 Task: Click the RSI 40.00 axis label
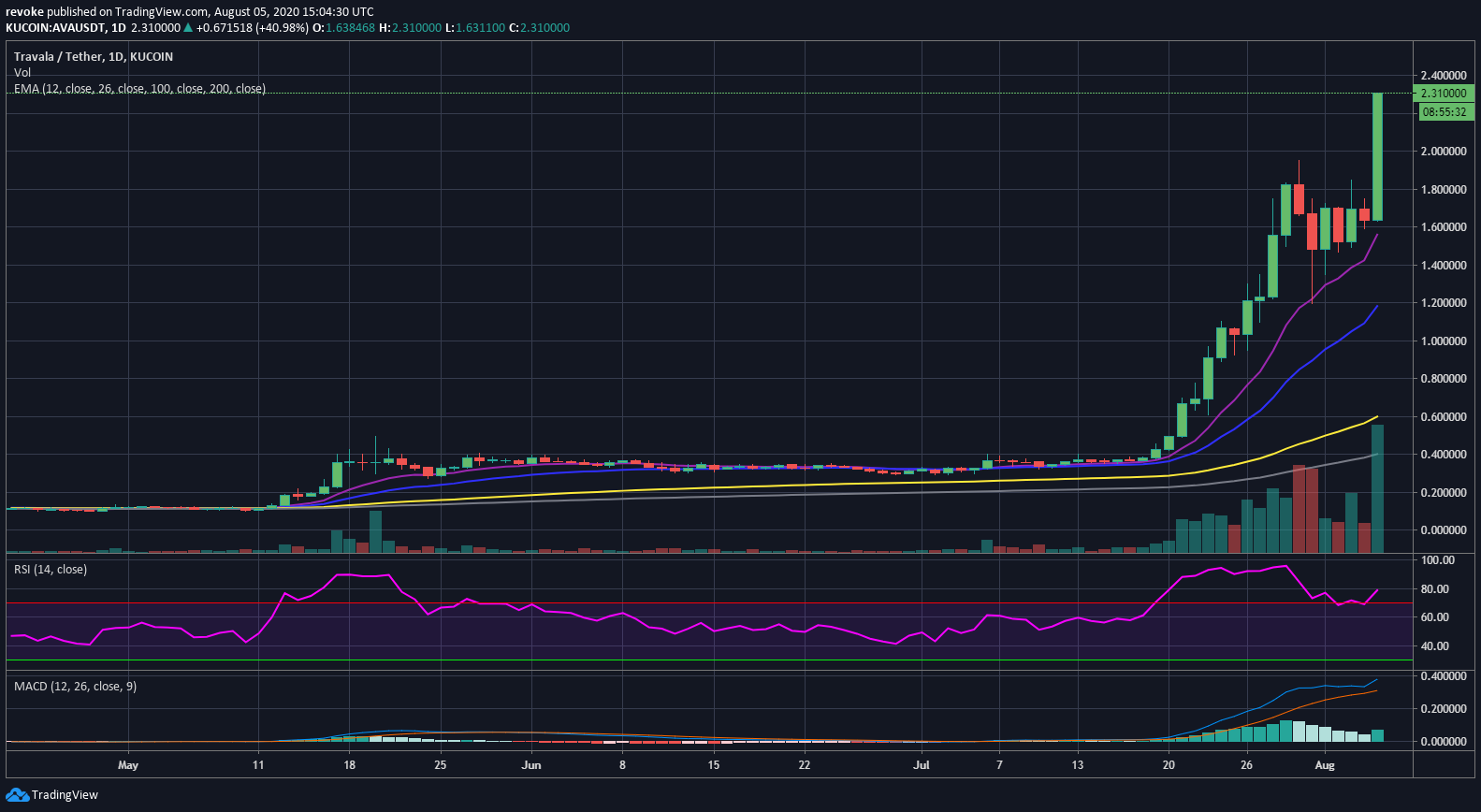pos(1435,646)
